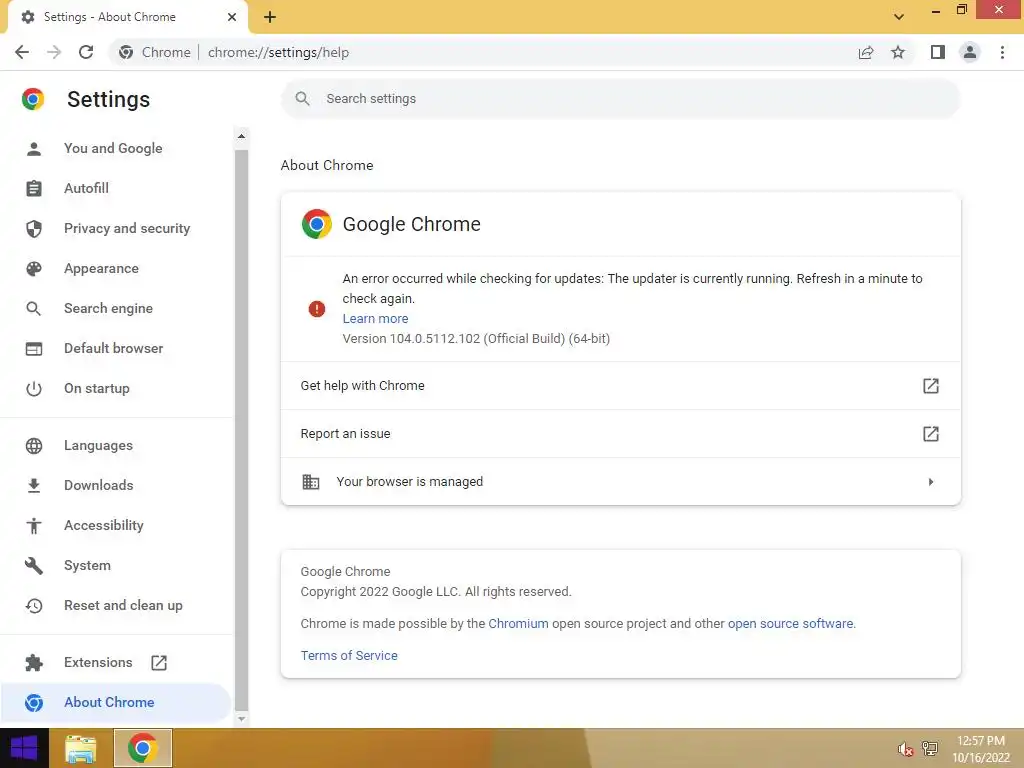Click the Chrome logo beside Settings title
Screen dimensions: 1024x768
point(33,99)
